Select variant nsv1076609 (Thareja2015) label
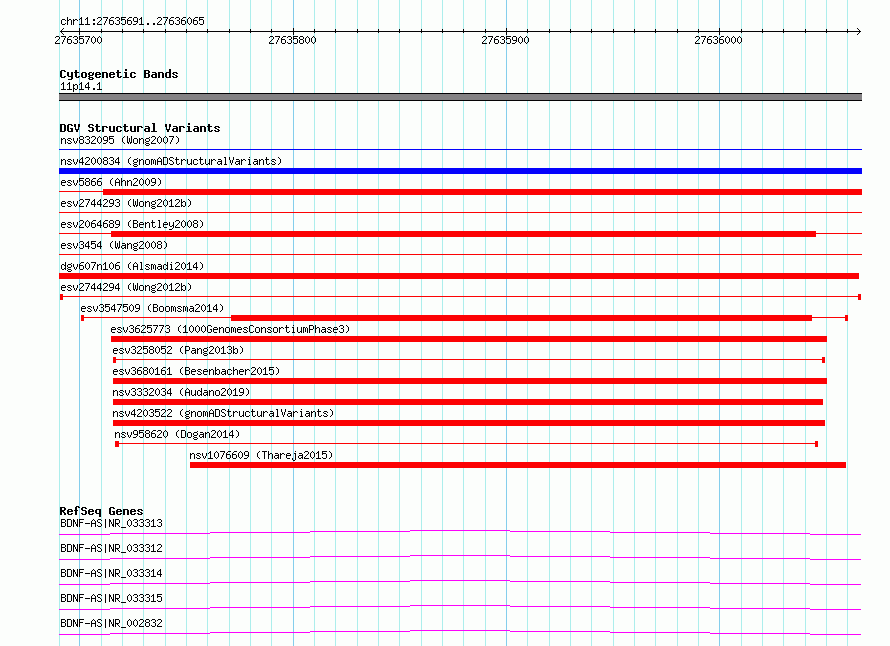The height and width of the screenshot is (646, 890). coord(261,455)
